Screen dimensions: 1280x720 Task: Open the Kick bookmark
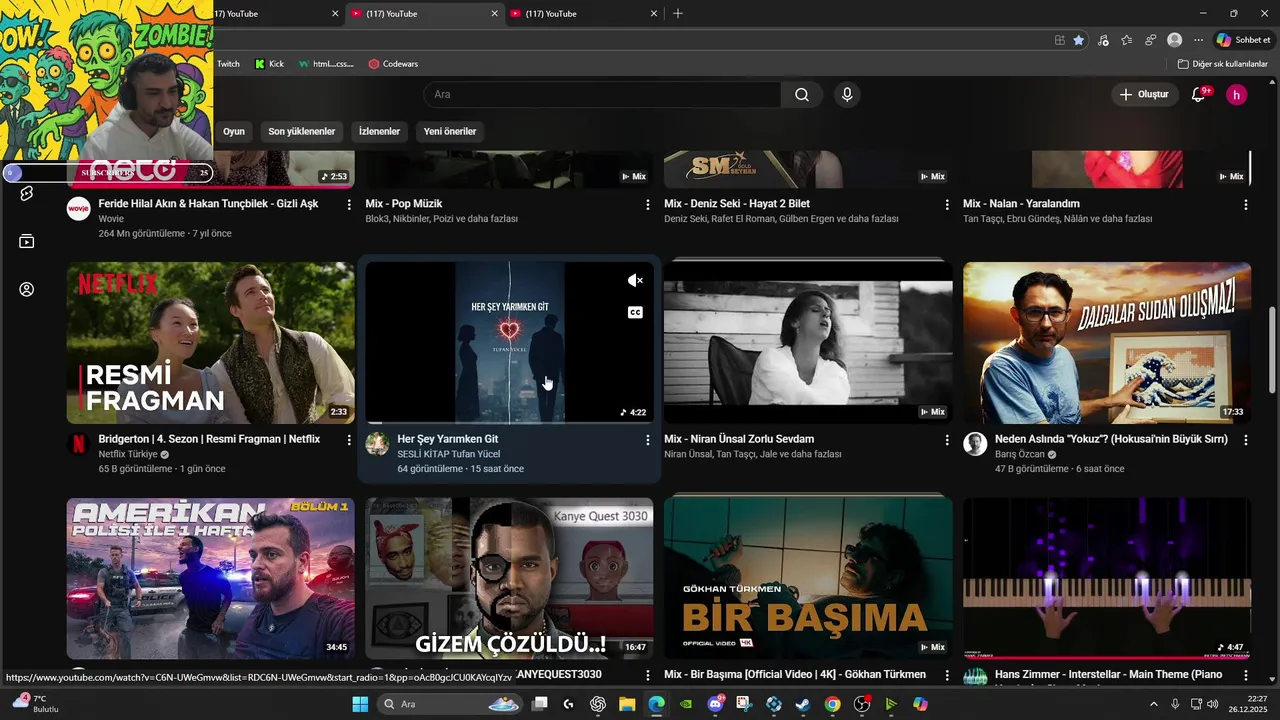point(269,64)
